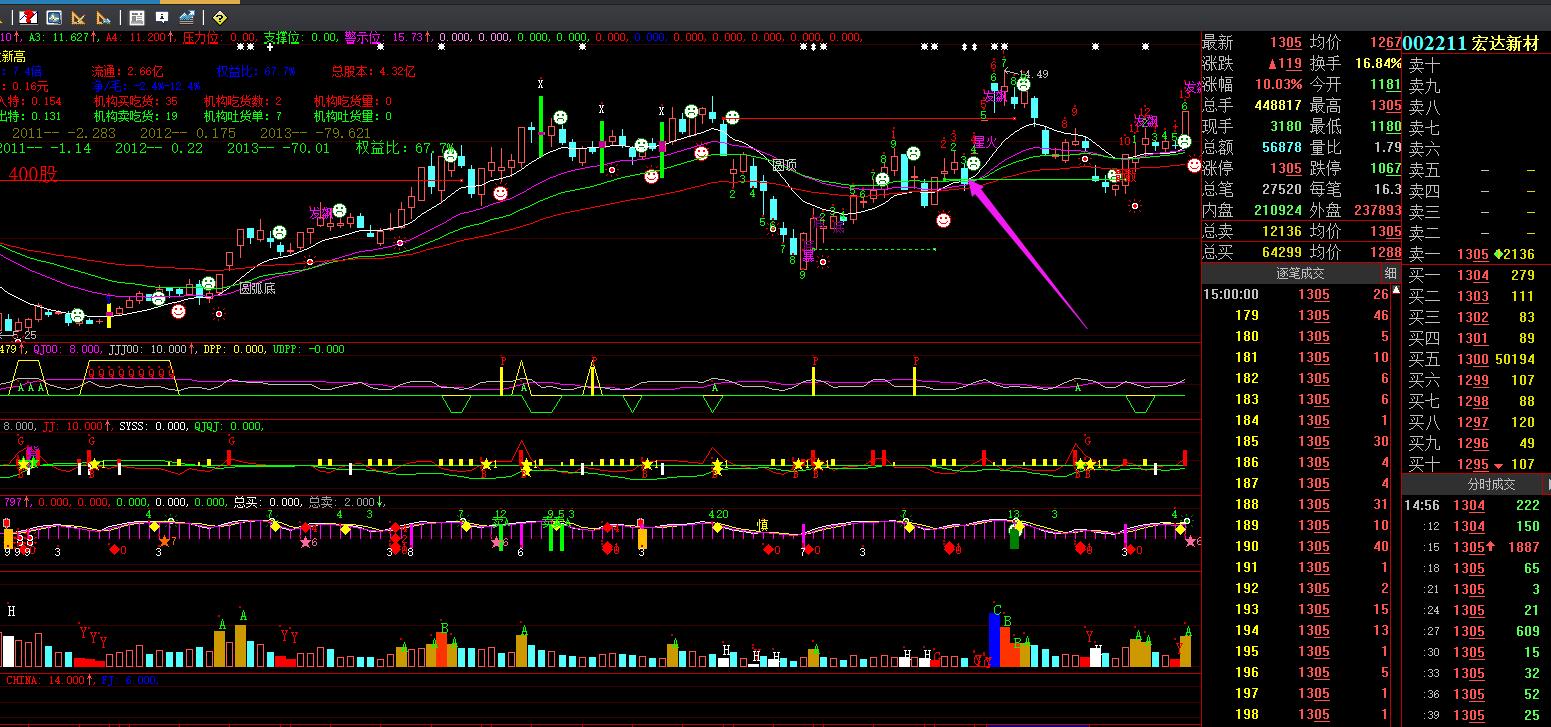Image resolution: width=1551 pixels, height=727 pixels.
Task: Click the 卖十 label in order book
Action: pyautogui.click(x=1424, y=65)
